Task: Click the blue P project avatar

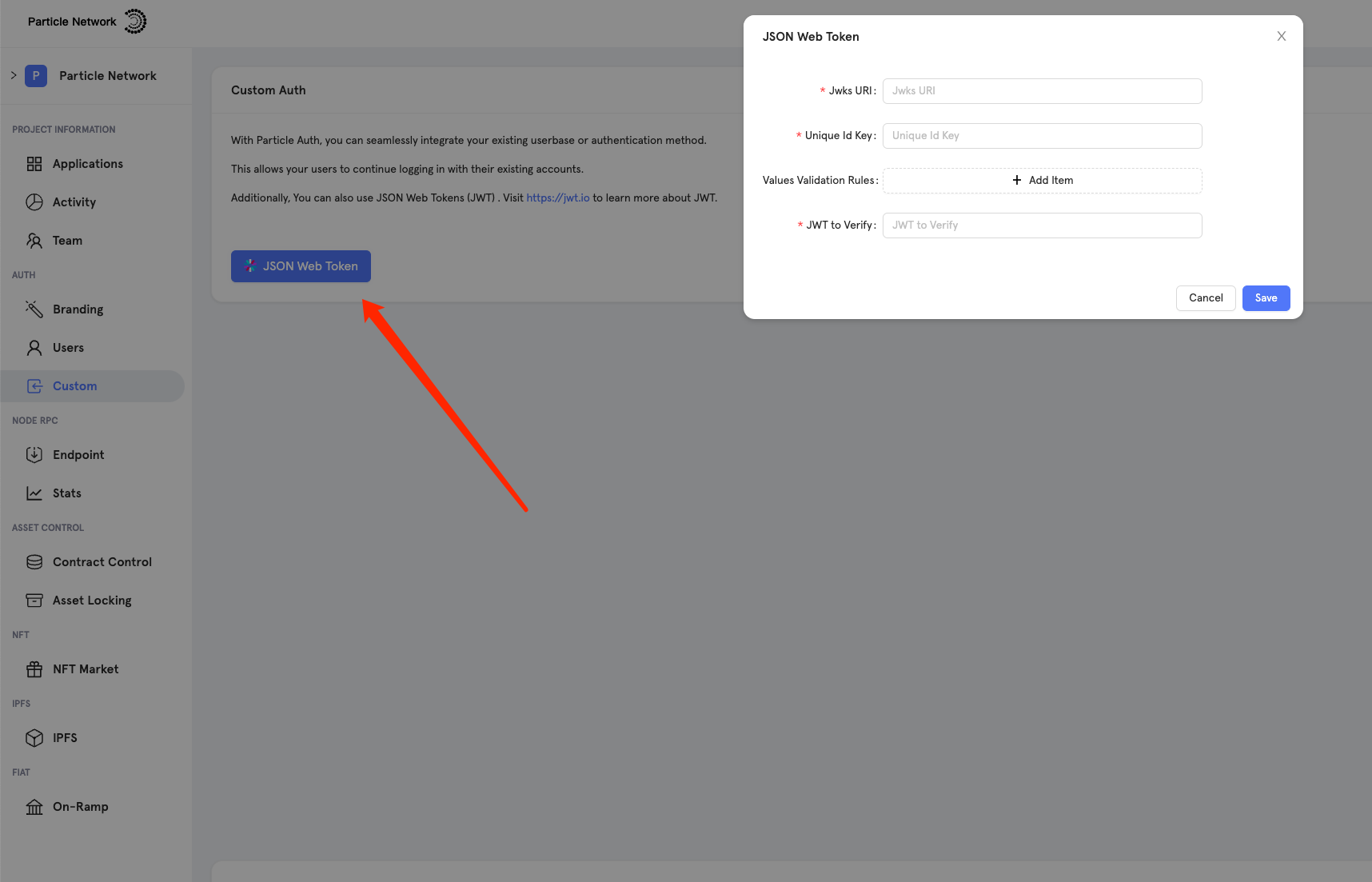Action: pos(36,76)
